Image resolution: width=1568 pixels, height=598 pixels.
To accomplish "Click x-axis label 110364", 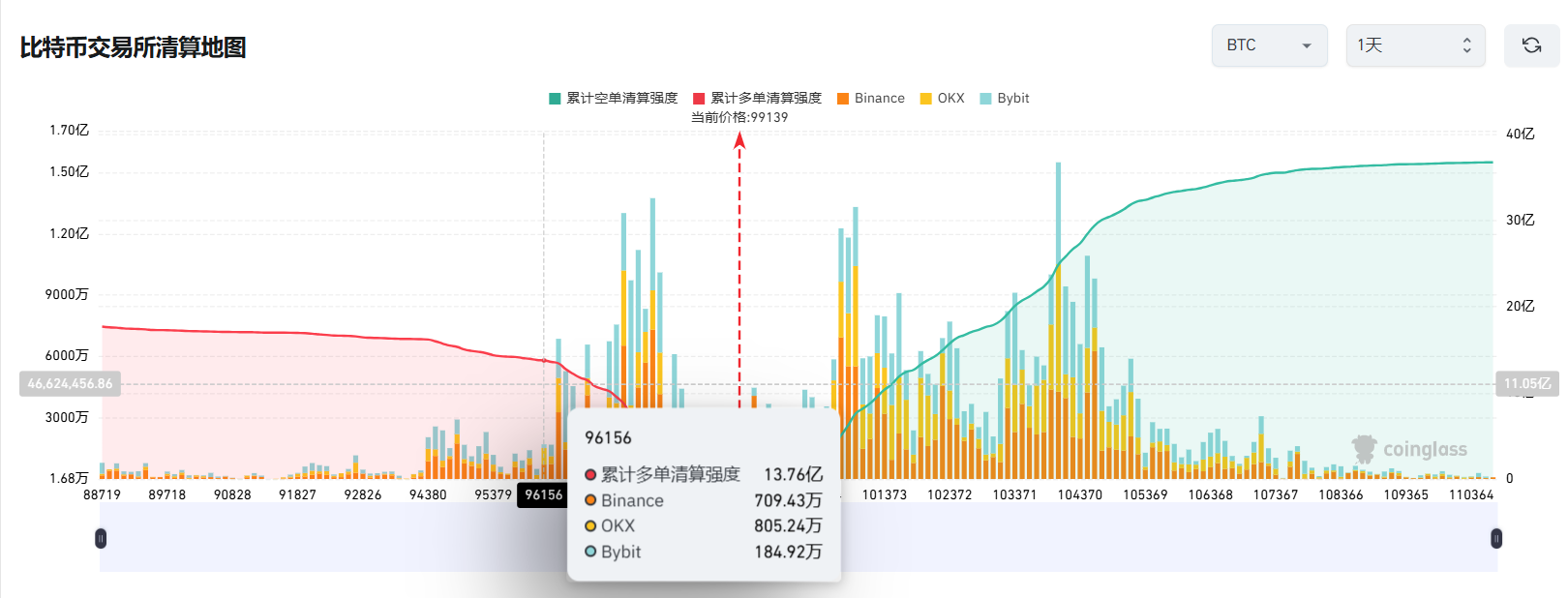I will [x=1471, y=494].
